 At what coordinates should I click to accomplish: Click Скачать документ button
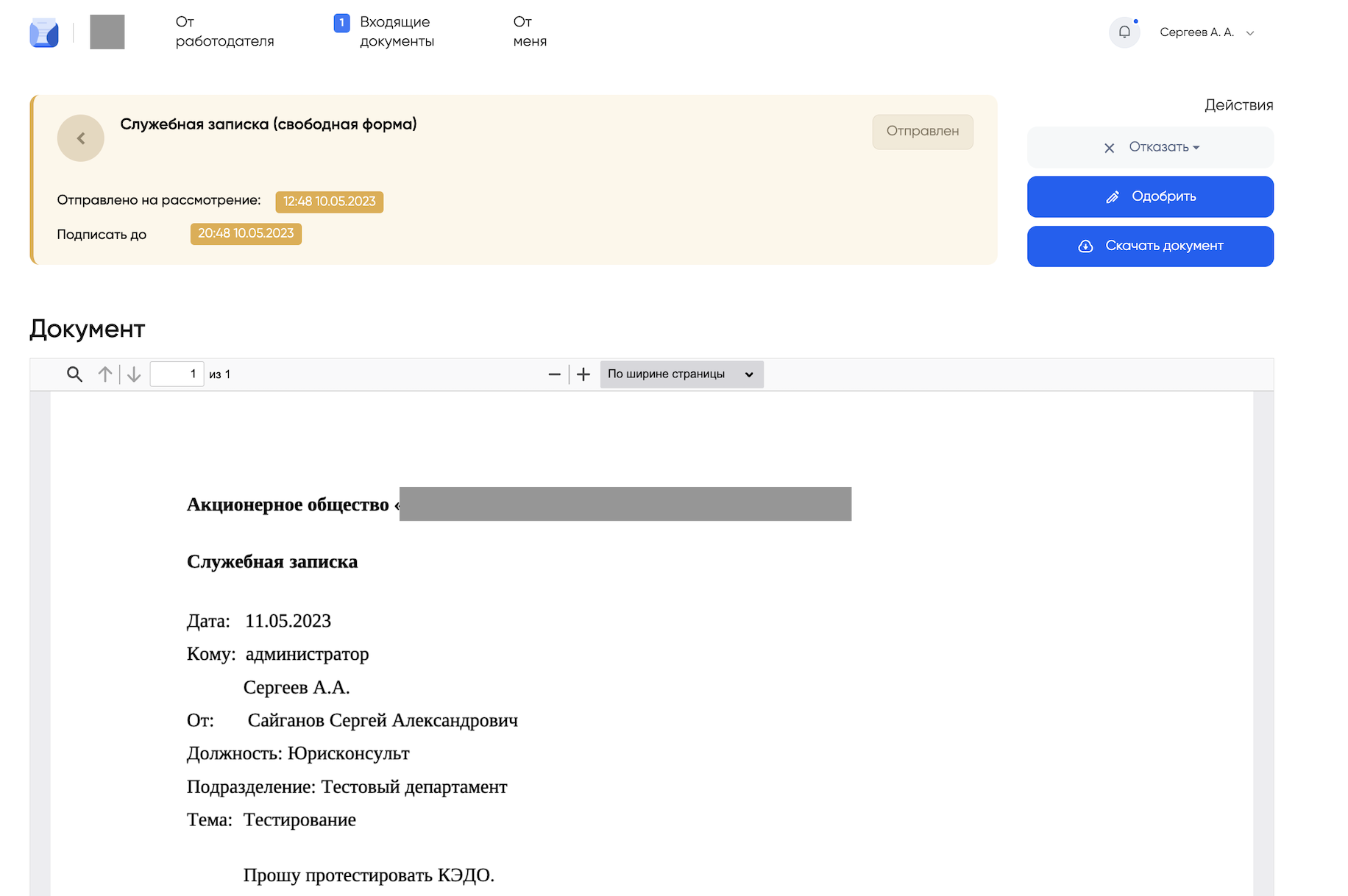pyautogui.click(x=1150, y=246)
